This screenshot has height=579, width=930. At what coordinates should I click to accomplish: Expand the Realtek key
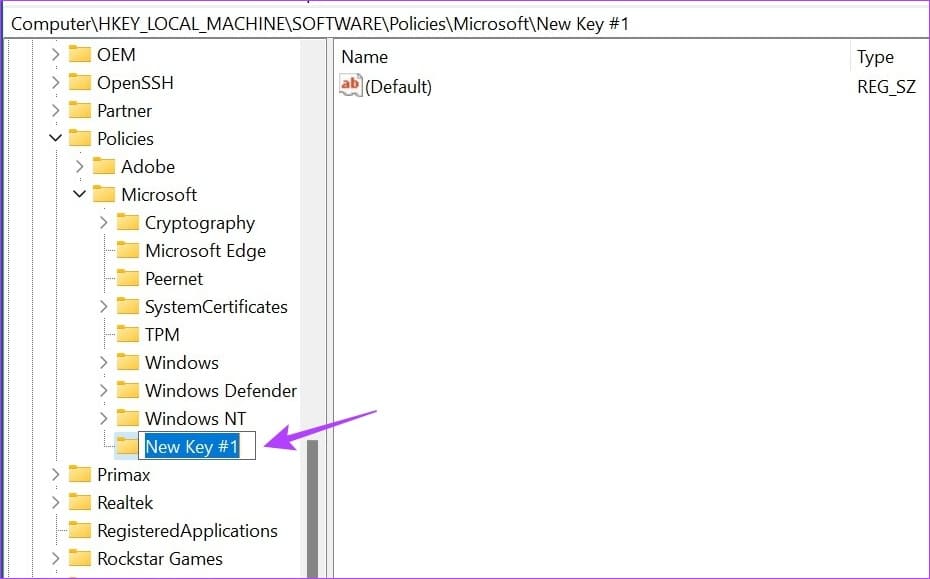pos(55,502)
